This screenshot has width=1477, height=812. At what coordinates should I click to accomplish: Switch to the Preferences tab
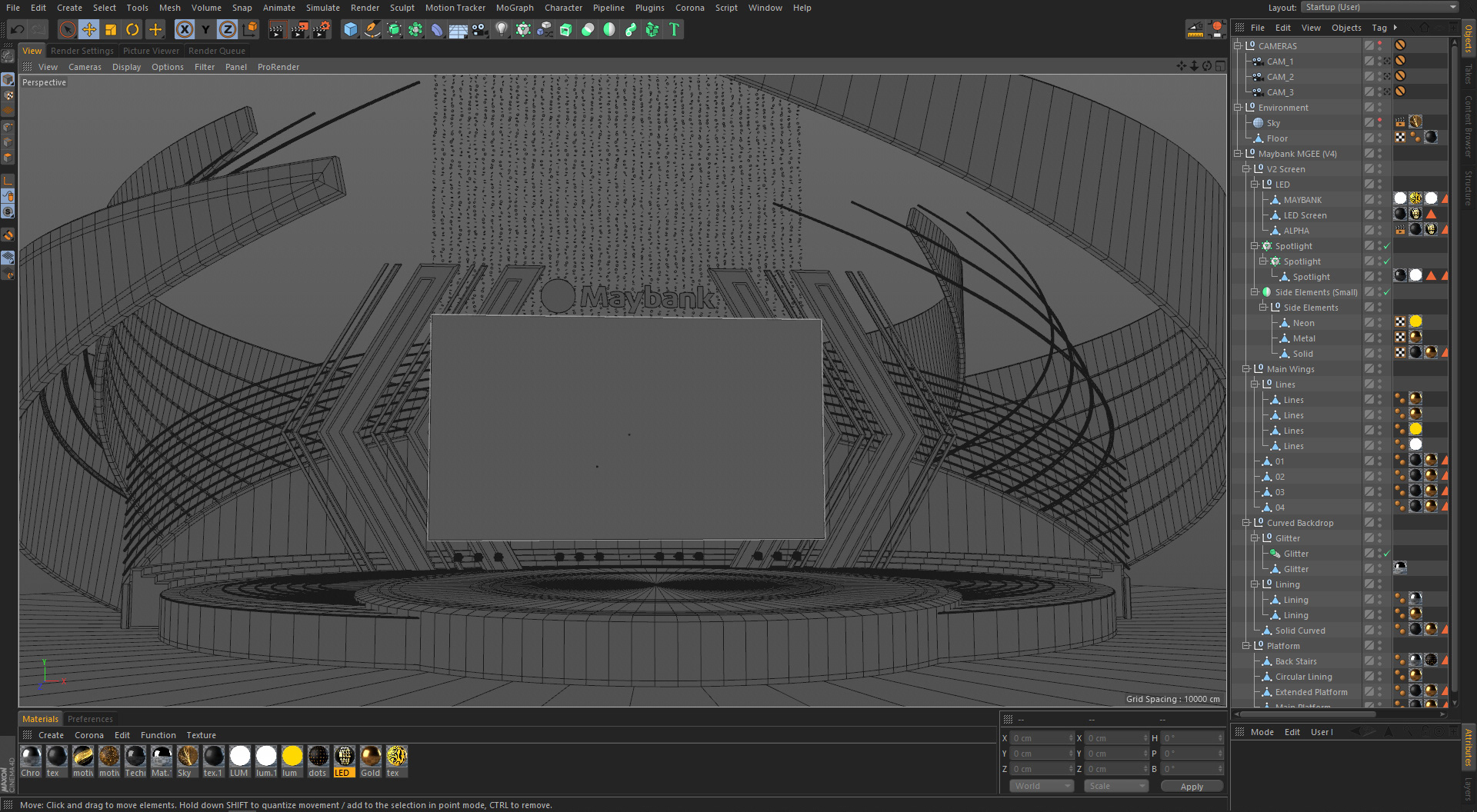[90, 719]
